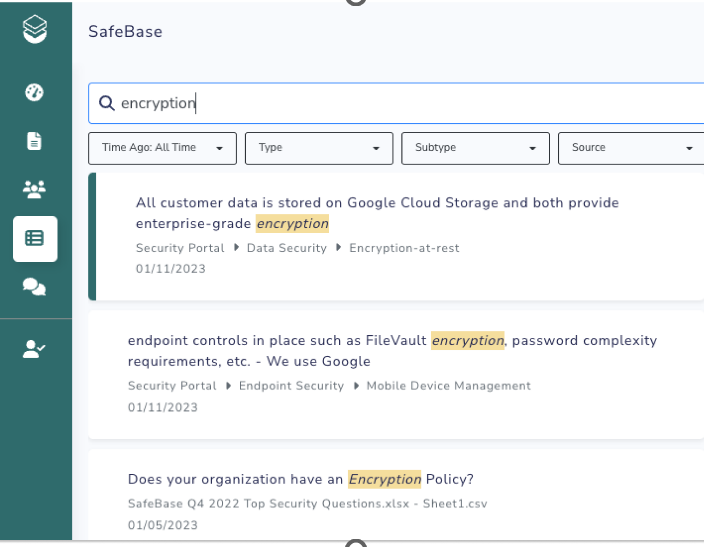Open the FileVault endpoint controls result
Image resolution: width=704 pixels, height=547 pixels.
(392, 350)
